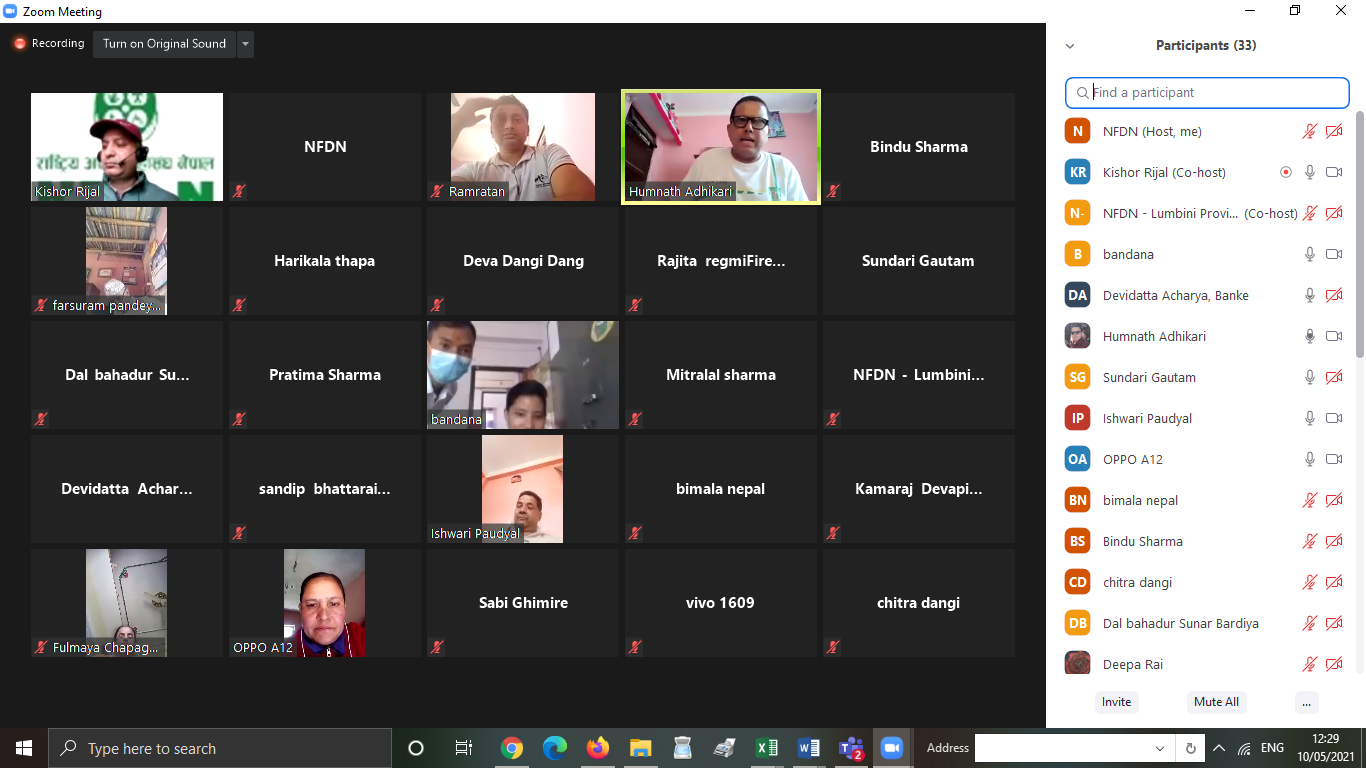Open the Original Sound dropdown arrow
The width and height of the screenshot is (1366, 768).
pyautogui.click(x=246, y=44)
